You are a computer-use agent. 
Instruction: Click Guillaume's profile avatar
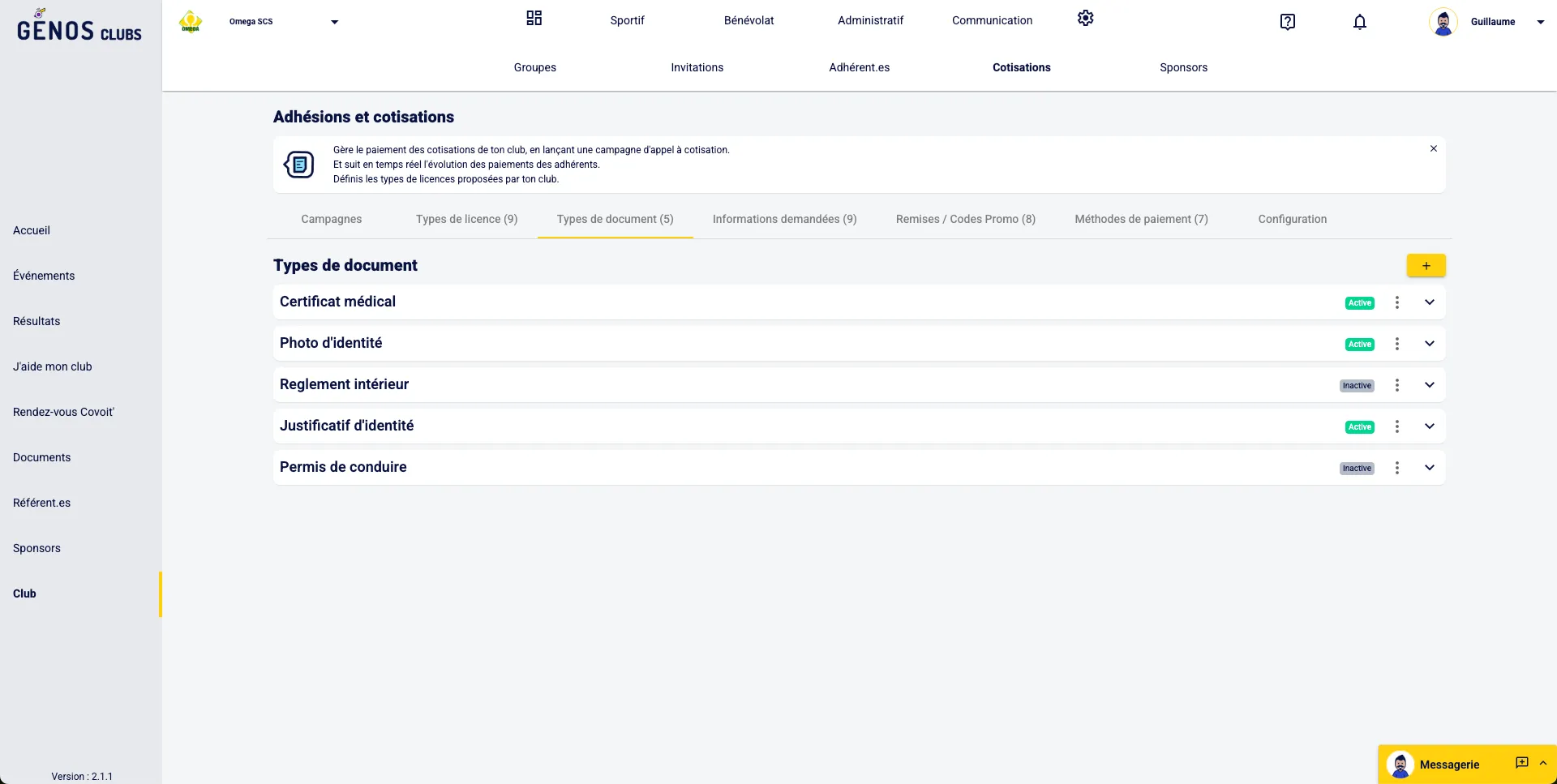coord(1443,22)
